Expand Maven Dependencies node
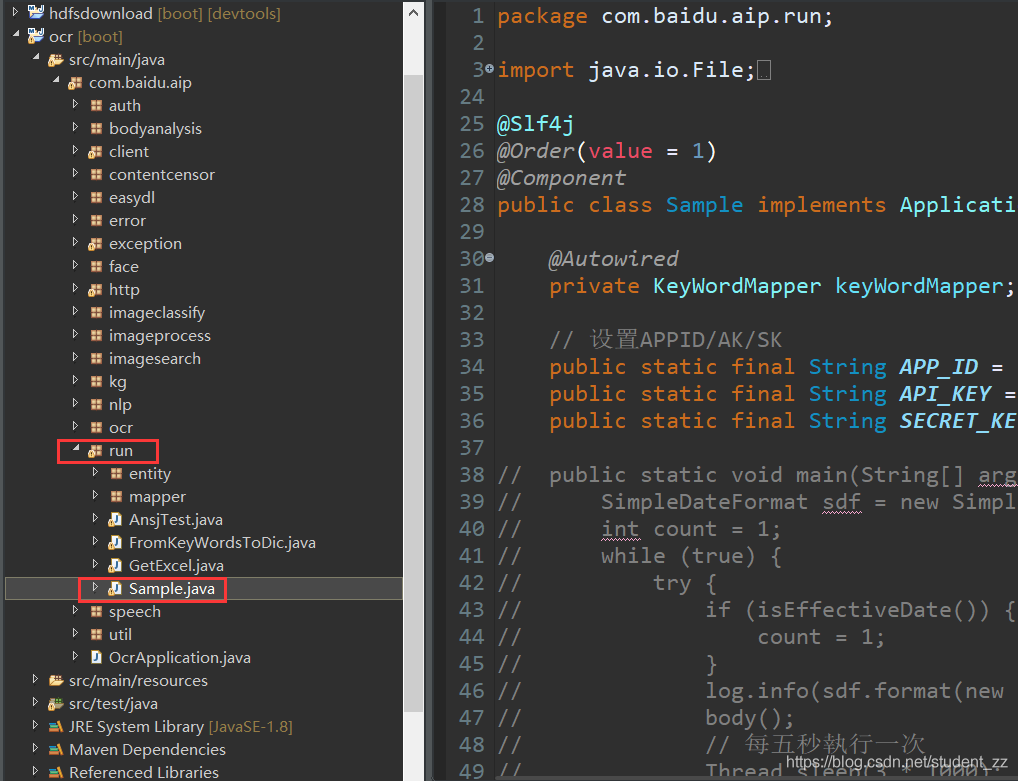The height and width of the screenshot is (781, 1018). (35, 748)
